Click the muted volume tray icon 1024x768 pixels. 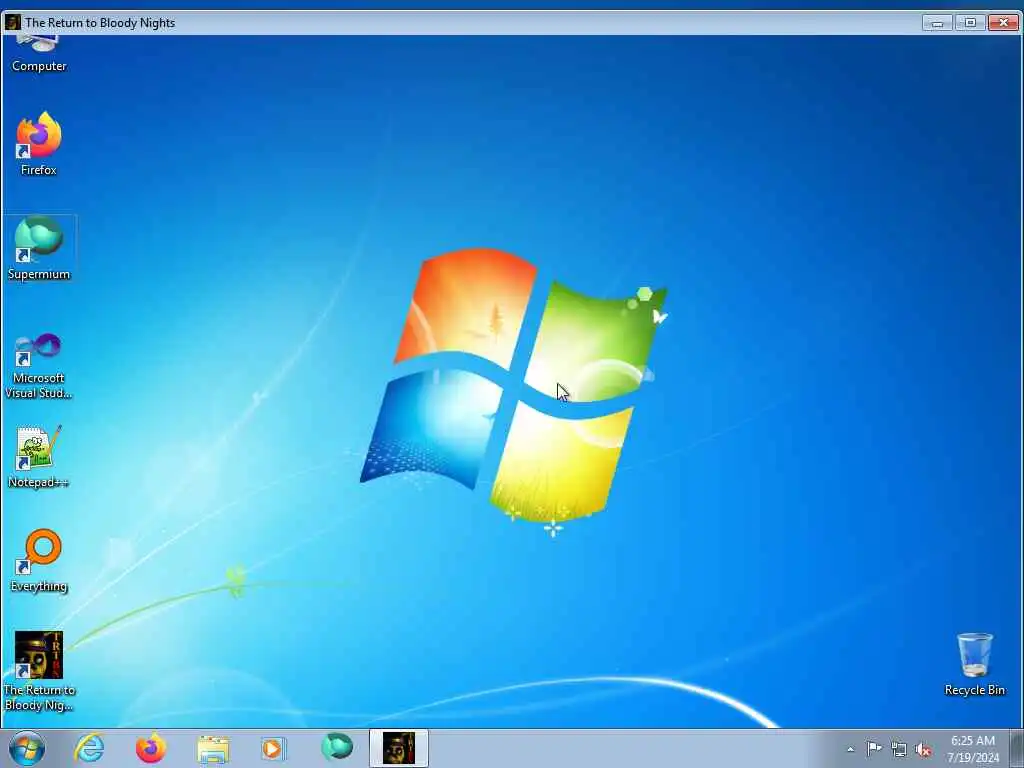(923, 750)
